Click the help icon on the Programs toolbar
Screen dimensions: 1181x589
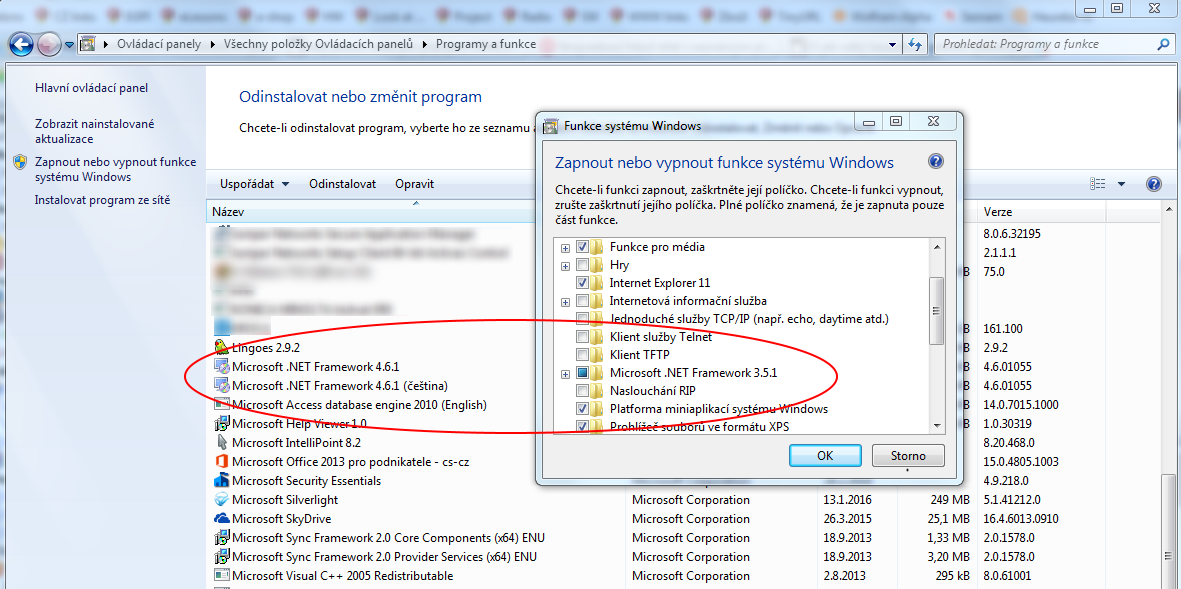tap(1153, 184)
